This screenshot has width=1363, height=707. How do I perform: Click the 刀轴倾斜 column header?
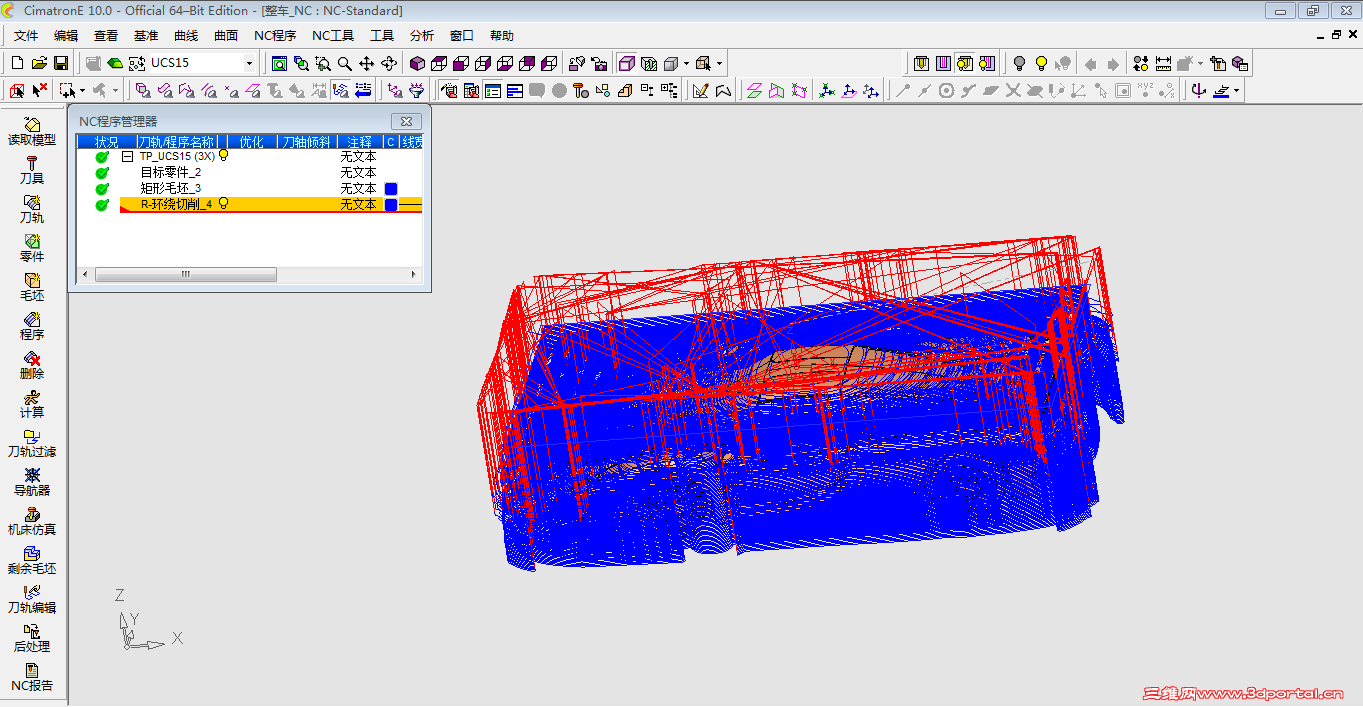click(306, 142)
